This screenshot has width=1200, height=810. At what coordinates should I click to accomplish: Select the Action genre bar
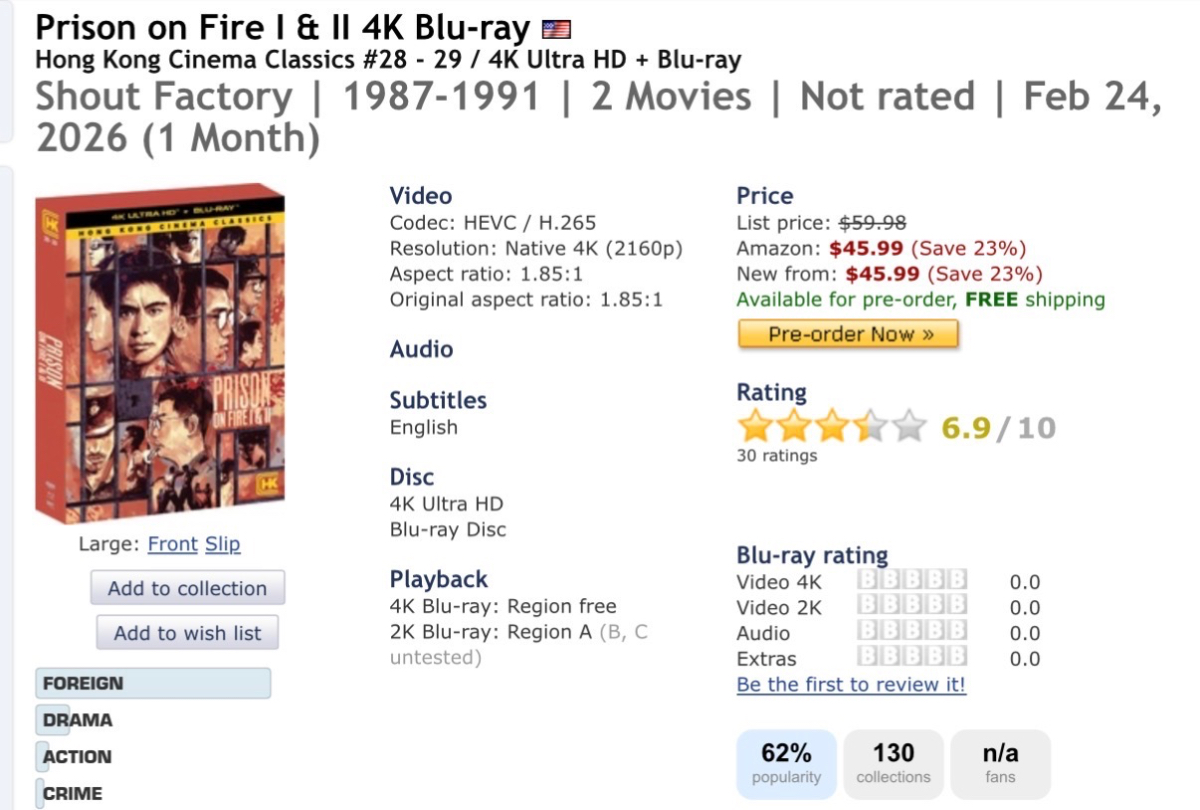[x=76, y=757]
